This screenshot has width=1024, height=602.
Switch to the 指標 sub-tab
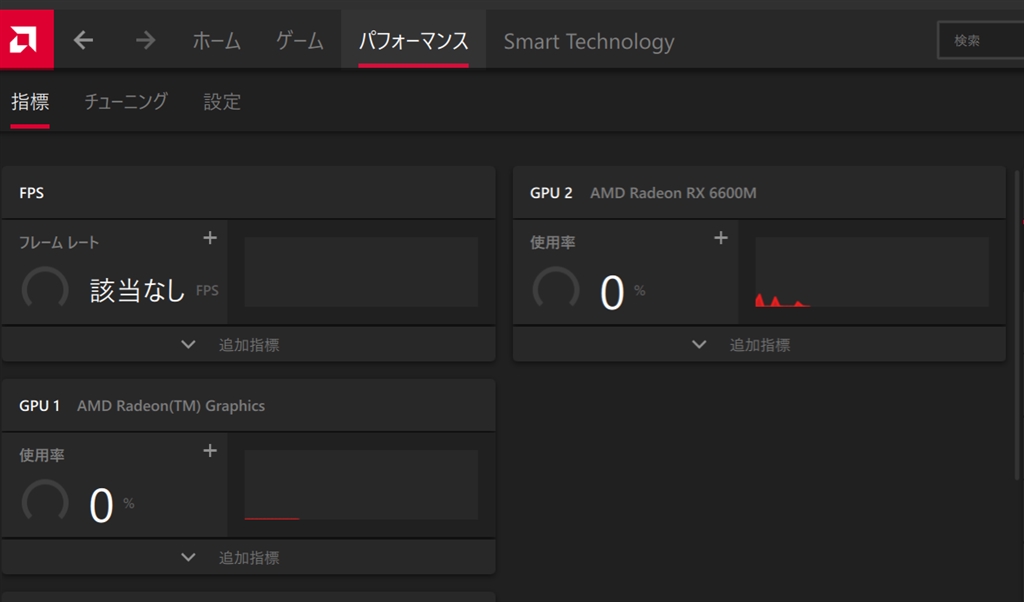pos(30,102)
